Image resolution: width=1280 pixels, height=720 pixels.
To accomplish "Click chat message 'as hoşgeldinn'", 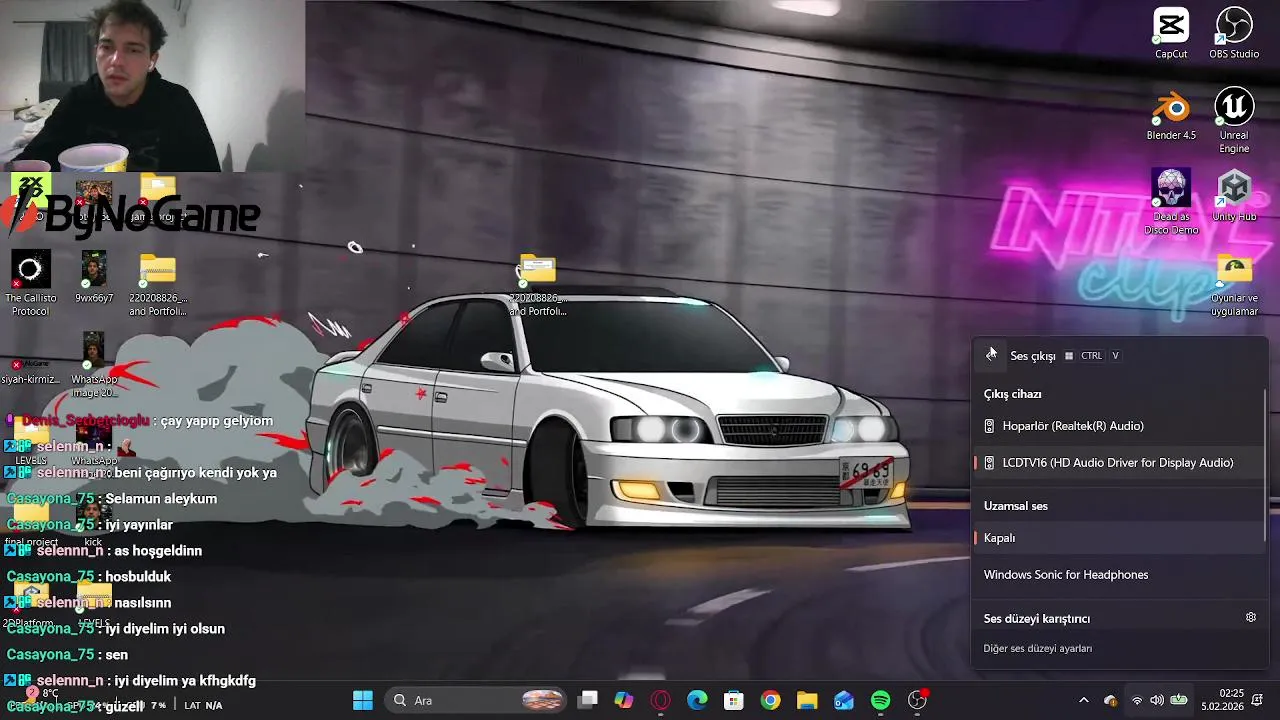I will (158, 551).
